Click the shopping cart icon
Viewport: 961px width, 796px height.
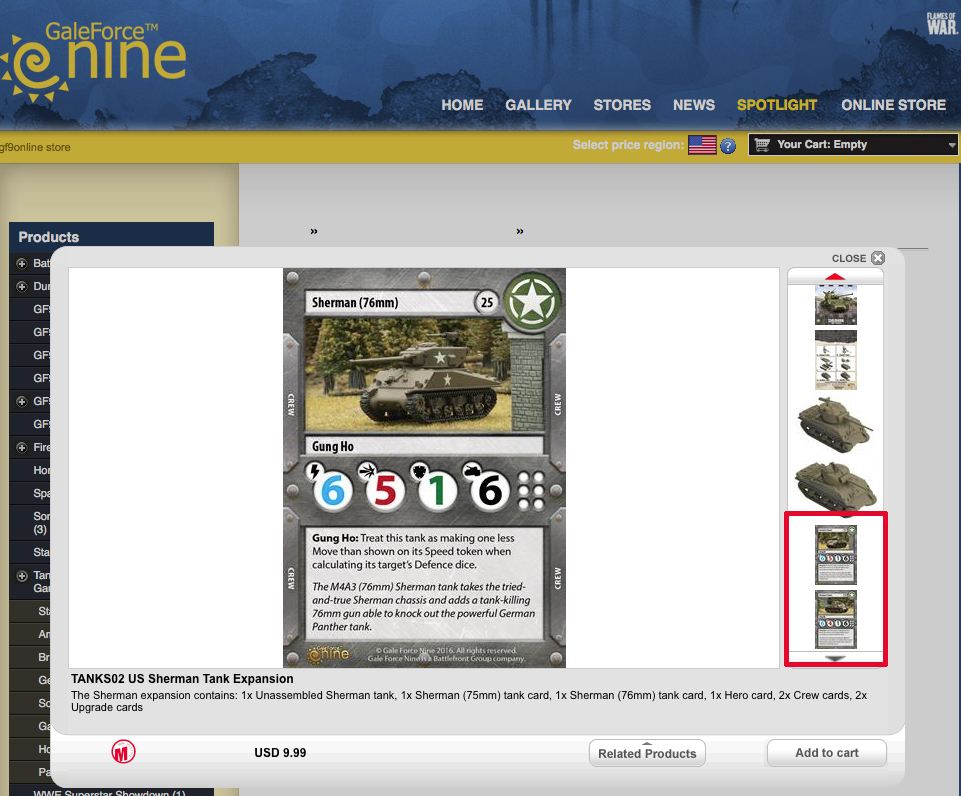coord(762,145)
